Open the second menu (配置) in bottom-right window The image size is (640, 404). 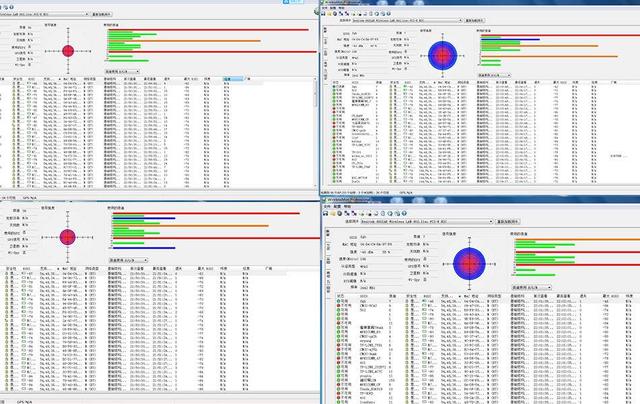(337, 207)
